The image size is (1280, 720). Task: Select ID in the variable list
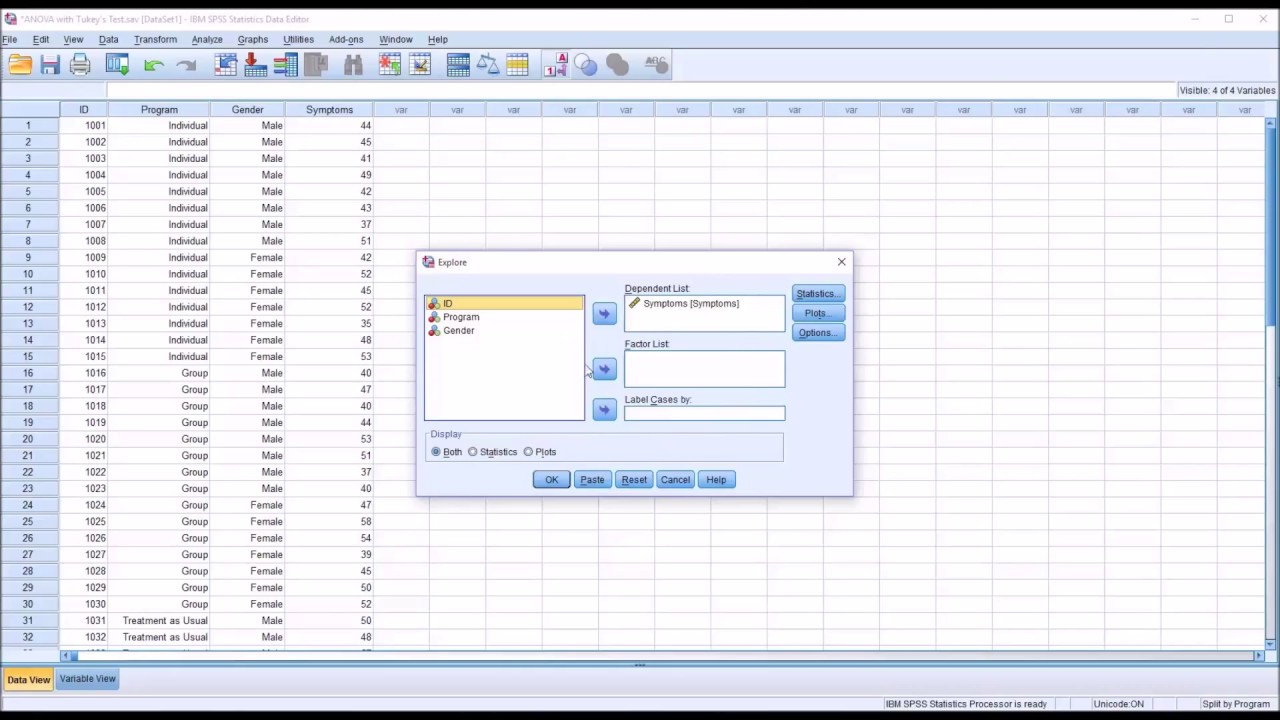[504, 303]
